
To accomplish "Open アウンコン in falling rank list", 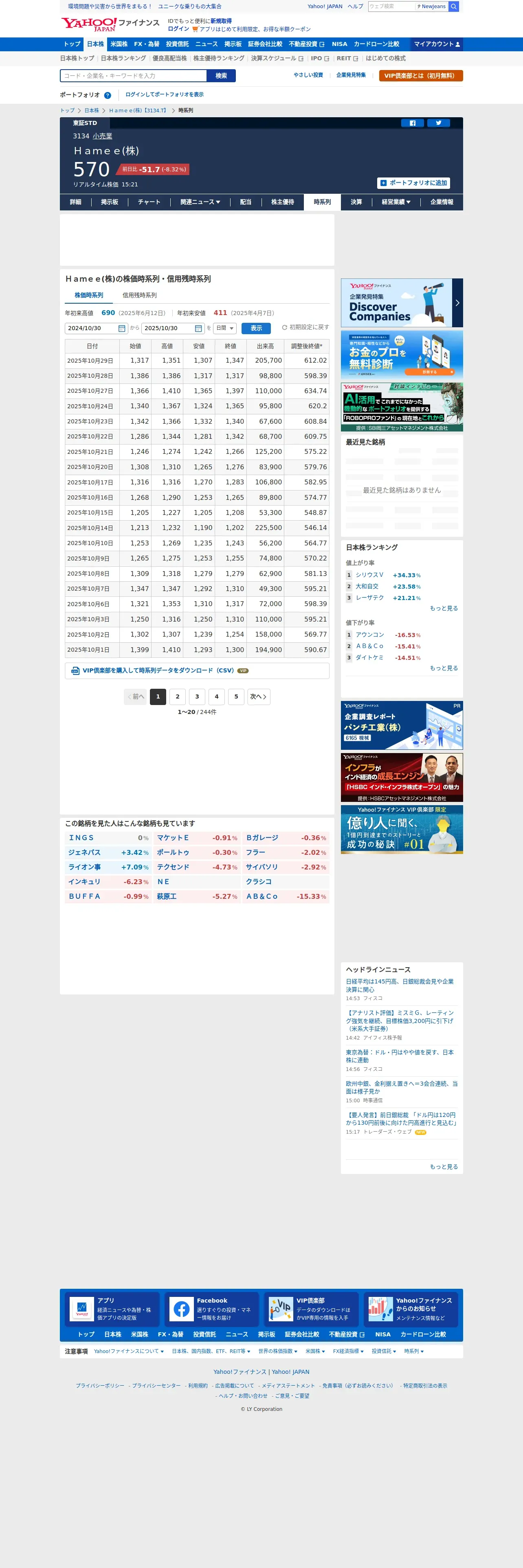I will coord(369,635).
